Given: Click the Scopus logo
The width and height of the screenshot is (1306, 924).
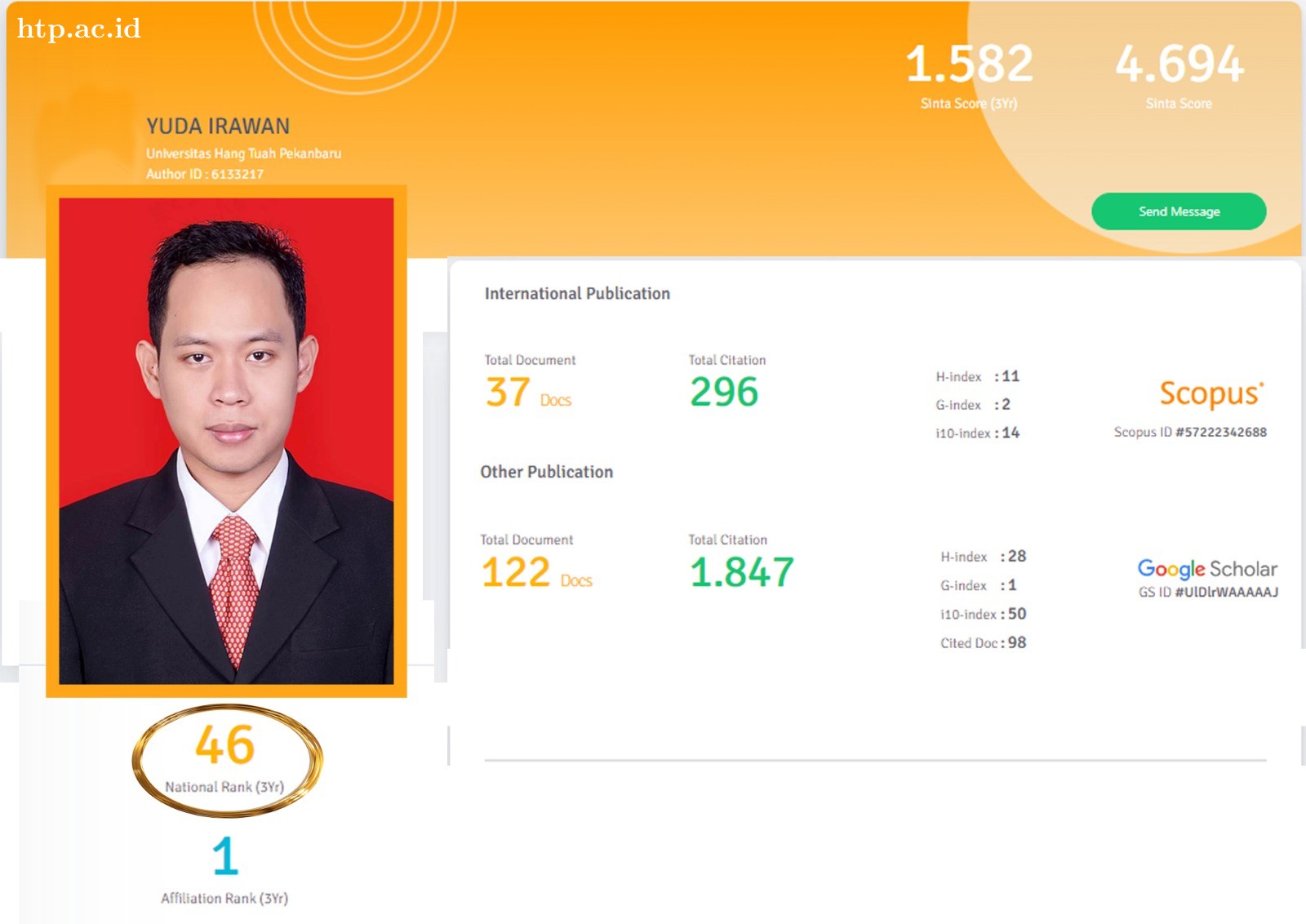Looking at the screenshot, I should click(x=1211, y=393).
